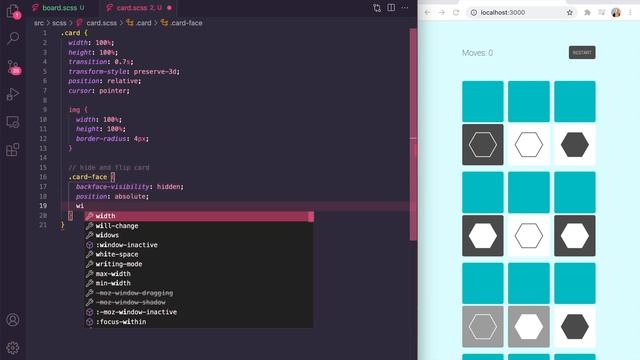Select ':-moz-window-inactive' suggestion
Image resolution: width=640 pixels, height=360 pixels.
click(199, 312)
